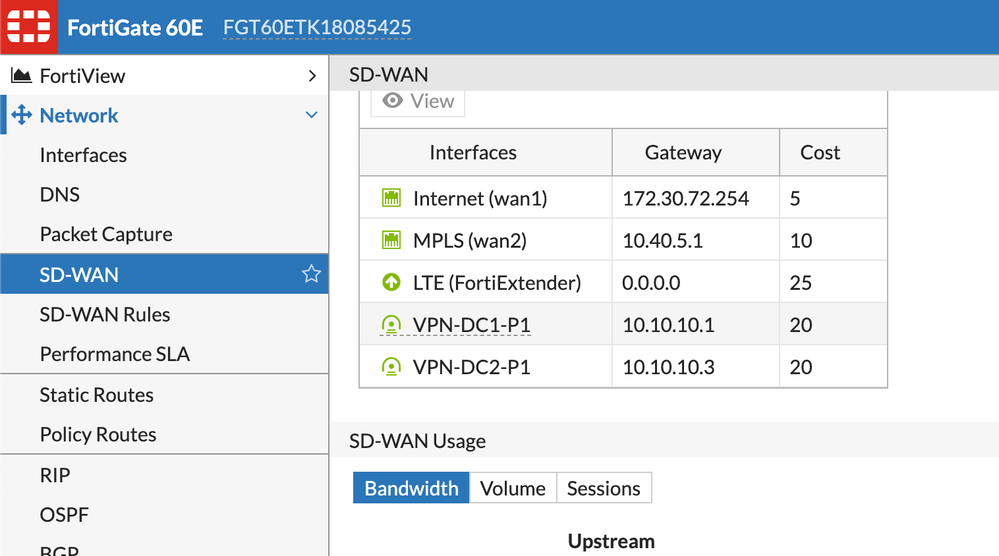The width and height of the screenshot is (999, 556).
Task: Click the FGT60ETK18085425 hostname link
Action: click(x=316, y=27)
